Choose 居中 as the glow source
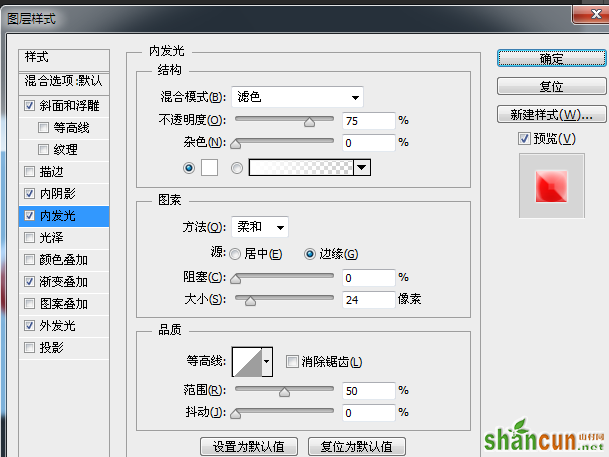 235,254
